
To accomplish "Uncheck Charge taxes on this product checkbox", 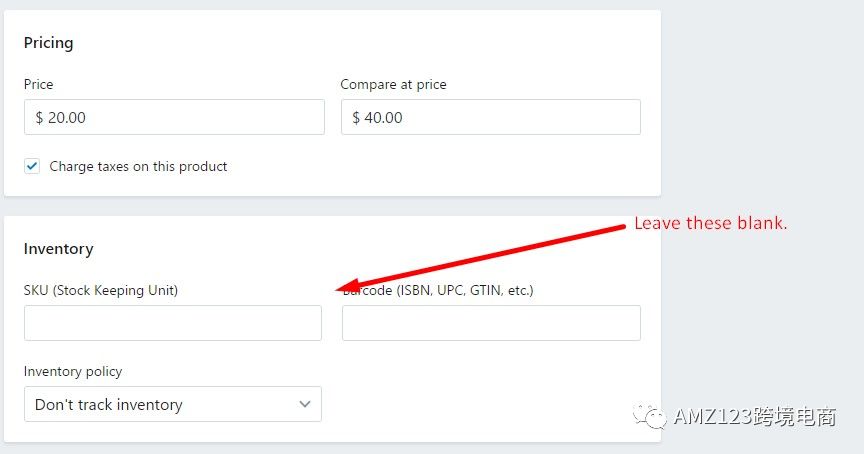I will (32, 166).
